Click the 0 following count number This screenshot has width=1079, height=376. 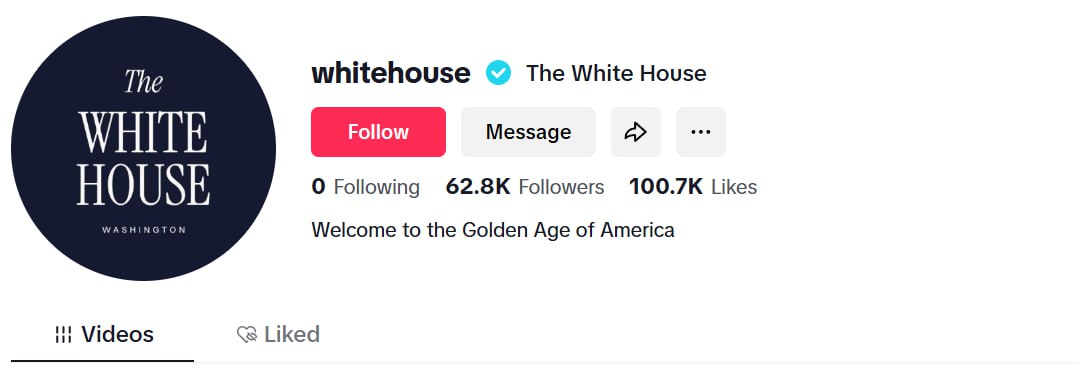click(318, 187)
